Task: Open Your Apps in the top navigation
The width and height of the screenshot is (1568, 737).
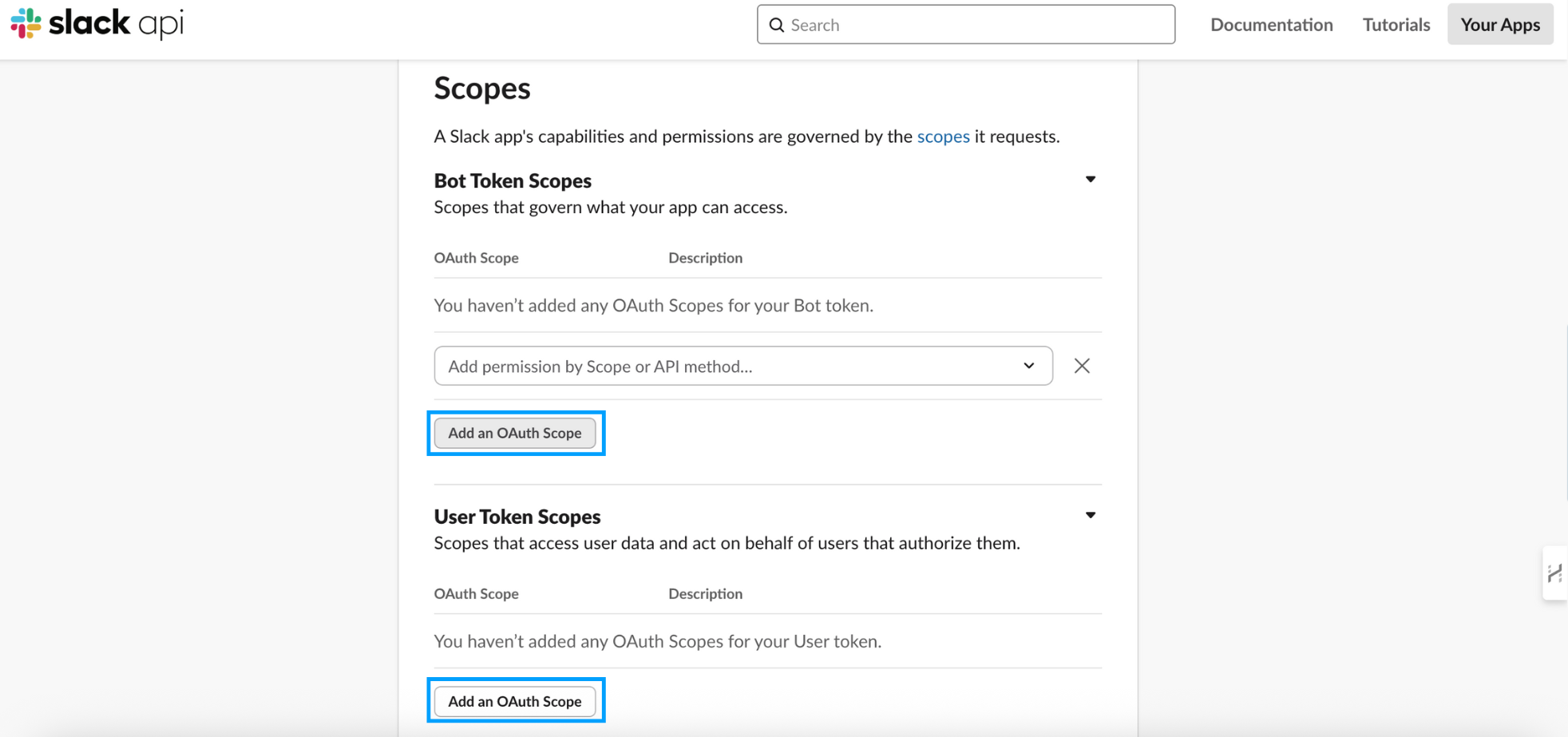Action: [x=1499, y=25]
